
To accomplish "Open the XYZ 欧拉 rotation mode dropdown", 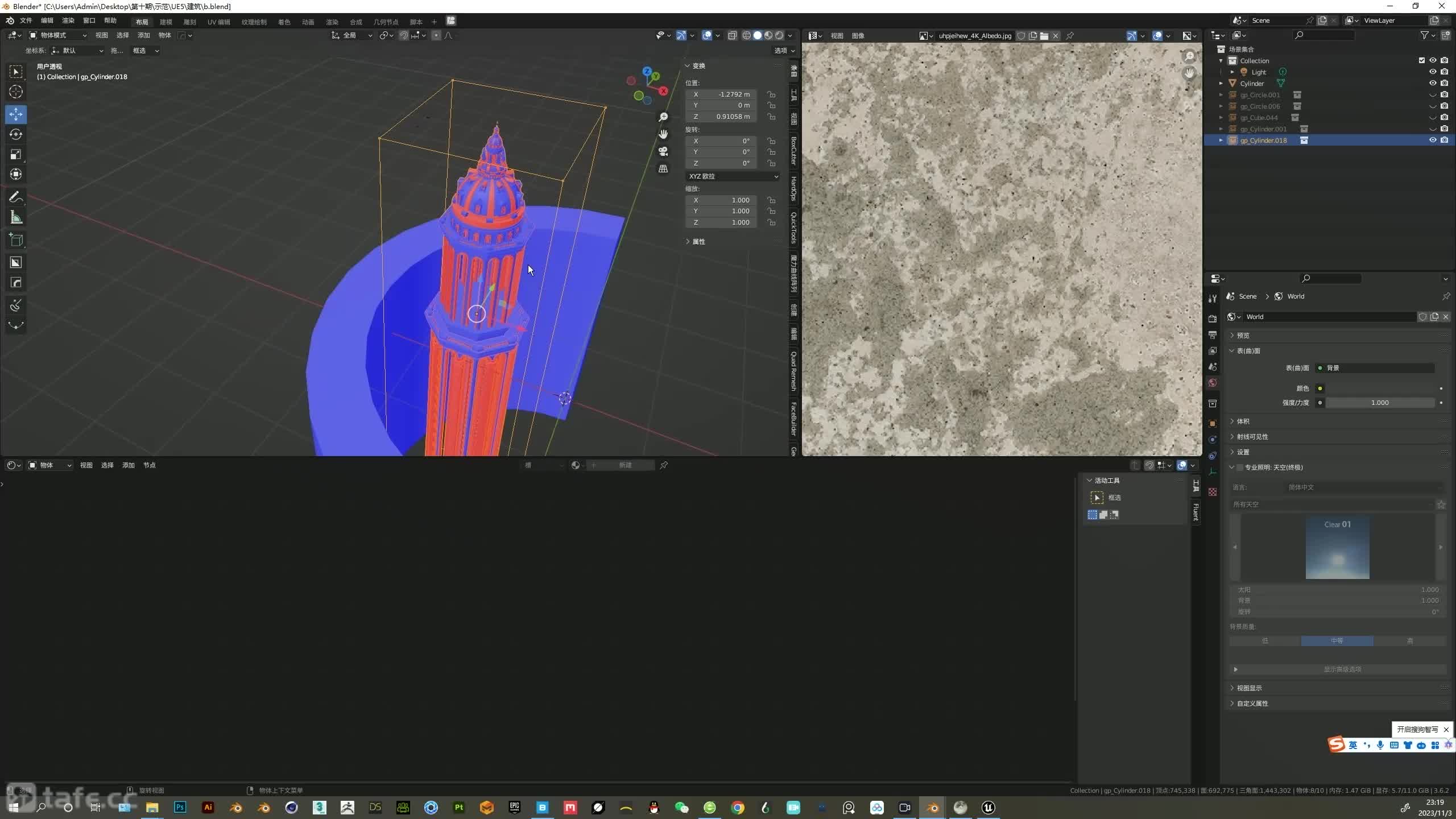I will coord(733,176).
